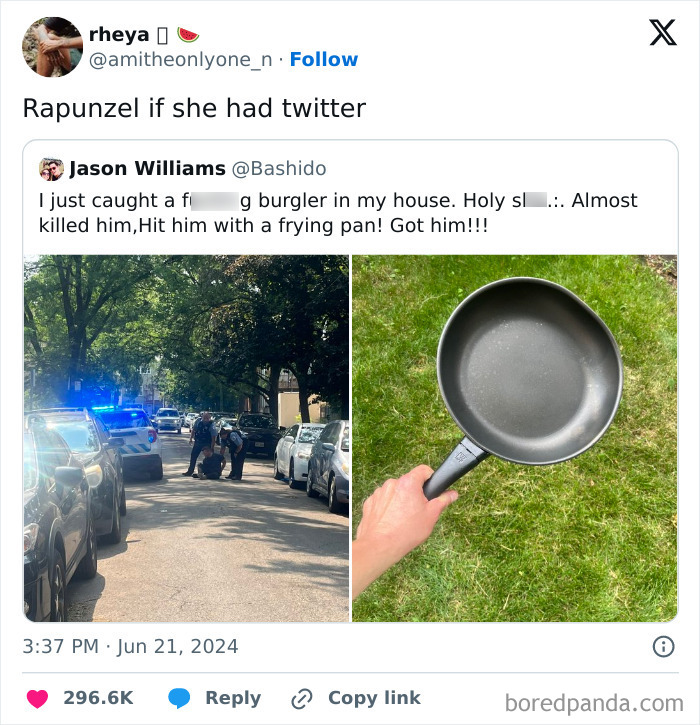Open the @amitheonlyone_n handle

point(180,60)
